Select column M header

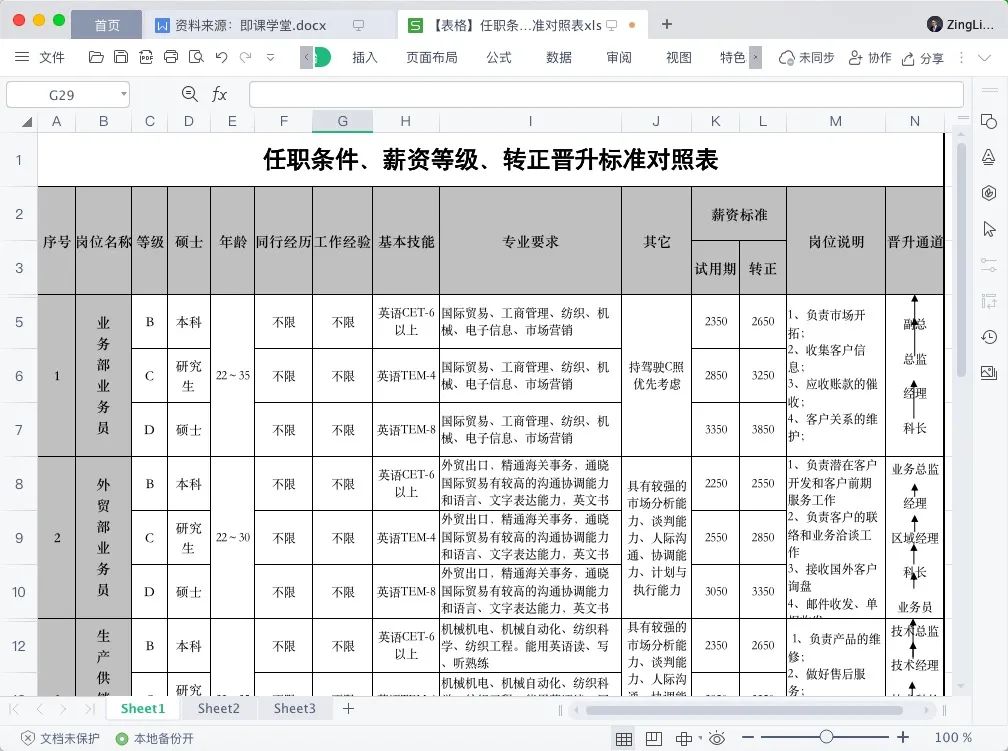[835, 121]
